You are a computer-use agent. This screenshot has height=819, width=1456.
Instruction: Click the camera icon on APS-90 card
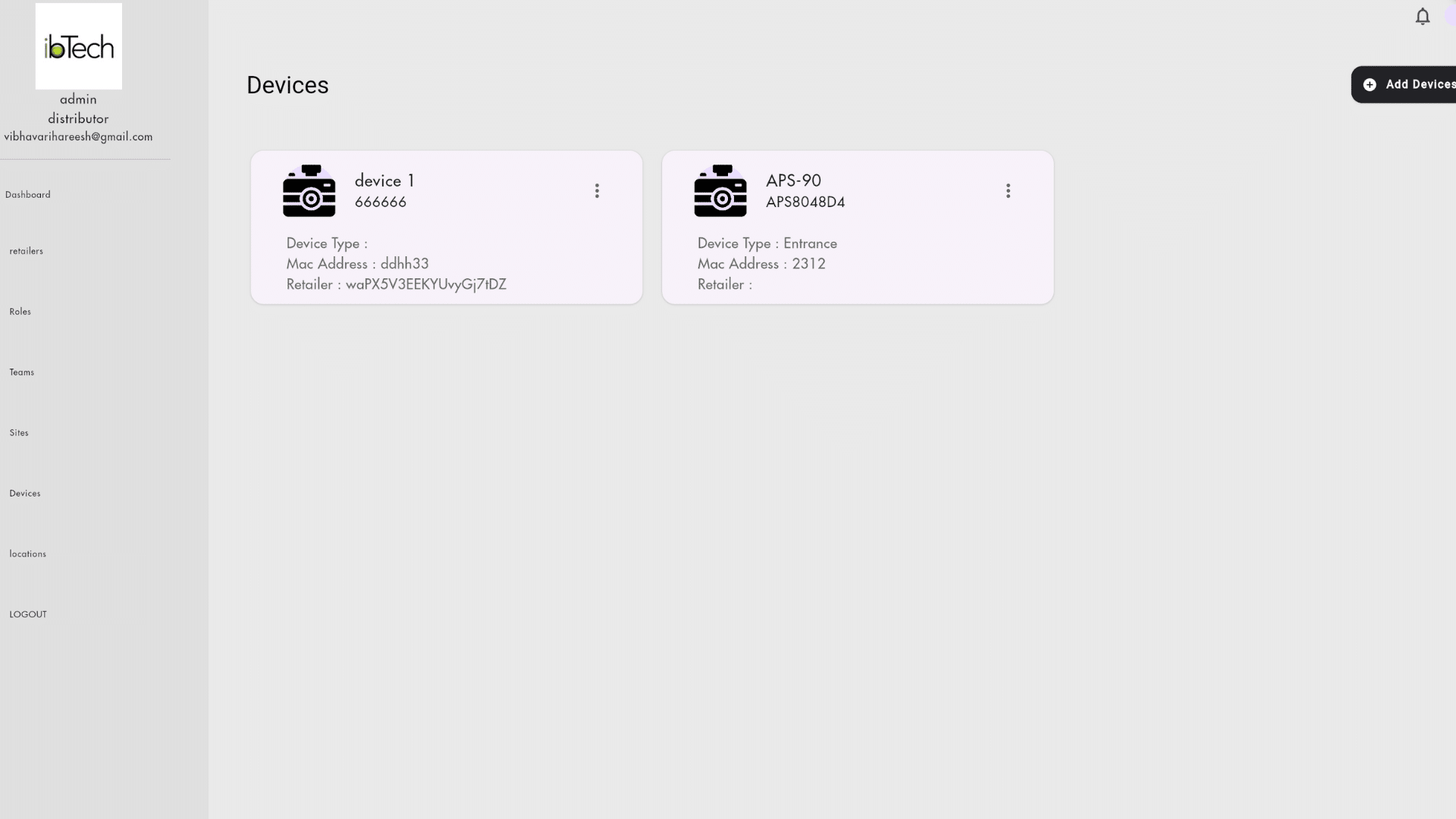point(720,191)
